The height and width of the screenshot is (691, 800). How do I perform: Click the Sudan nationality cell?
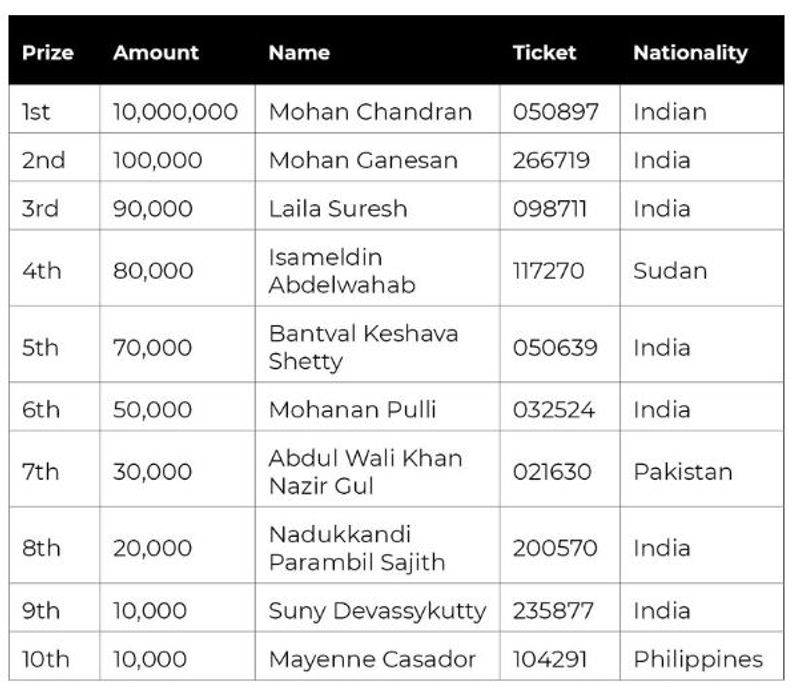pos(670,271)
